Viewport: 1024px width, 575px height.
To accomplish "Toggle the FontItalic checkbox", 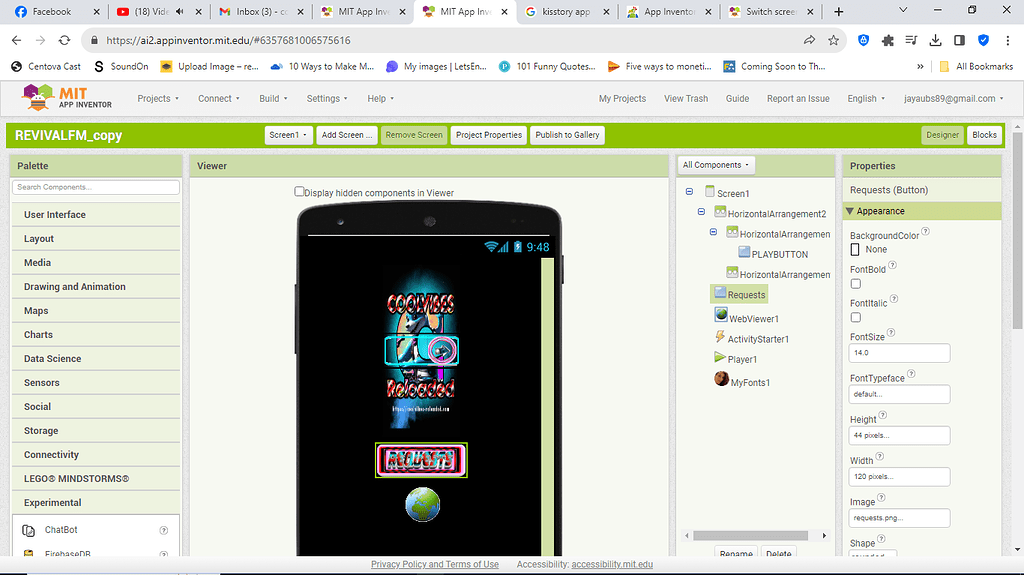I will pos(856,318).
